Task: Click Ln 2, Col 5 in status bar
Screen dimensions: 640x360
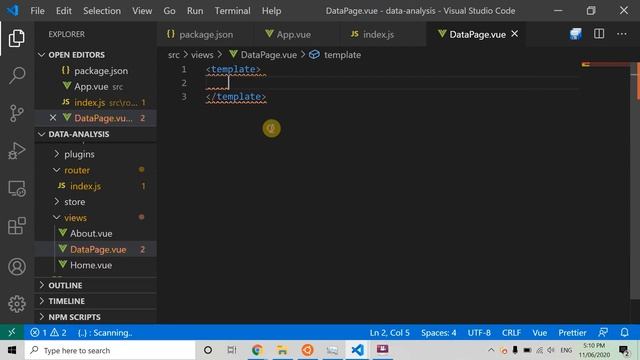Action: pyautogui.click(x=389, y=333)
